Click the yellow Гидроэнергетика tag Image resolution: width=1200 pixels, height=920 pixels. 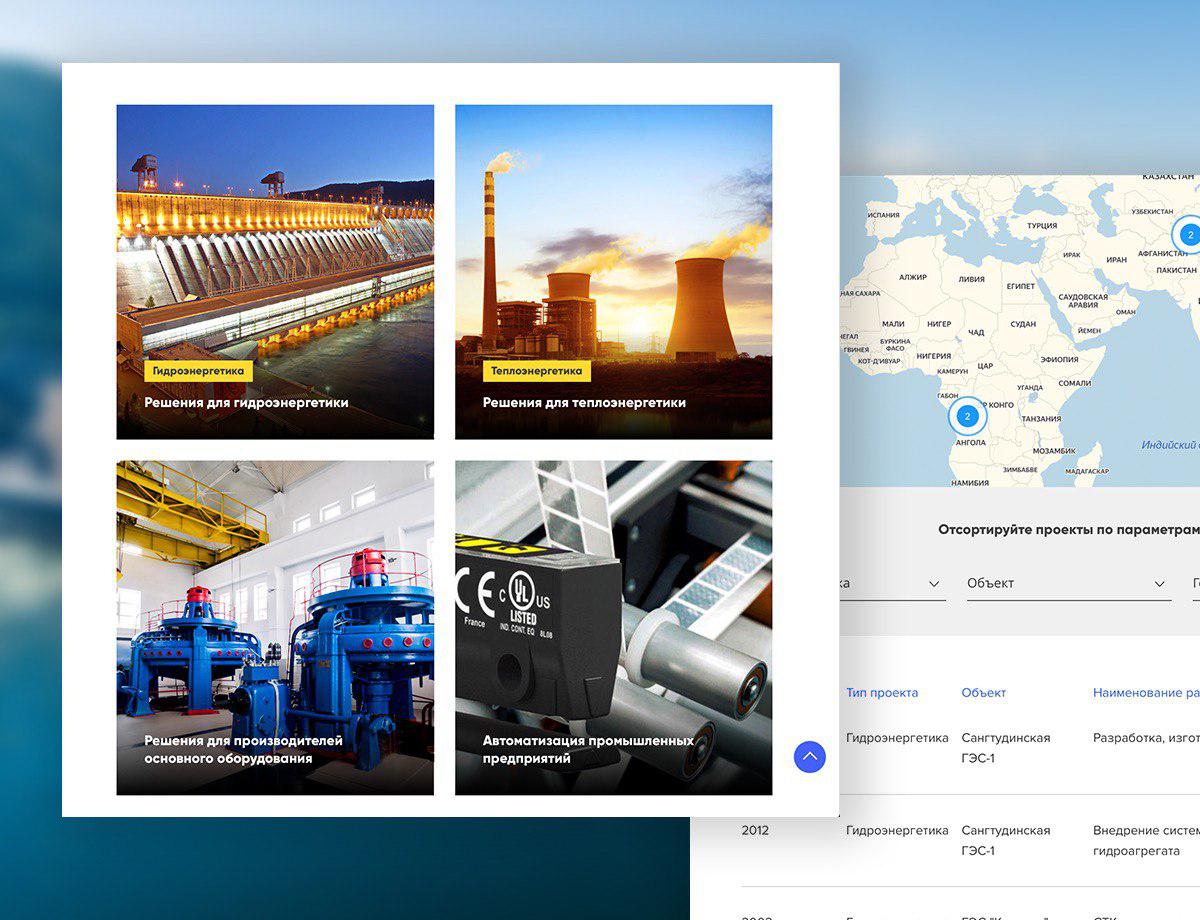(x=198, y=371)
